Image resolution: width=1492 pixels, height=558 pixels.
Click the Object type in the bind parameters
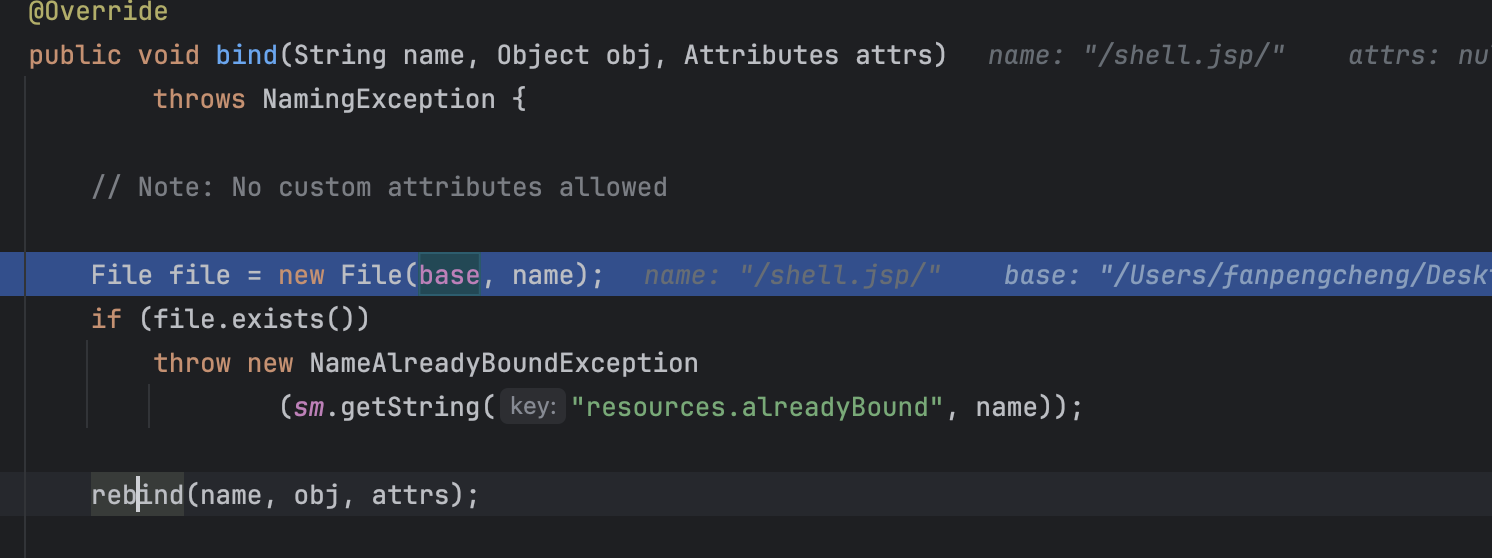coord(543,55)
